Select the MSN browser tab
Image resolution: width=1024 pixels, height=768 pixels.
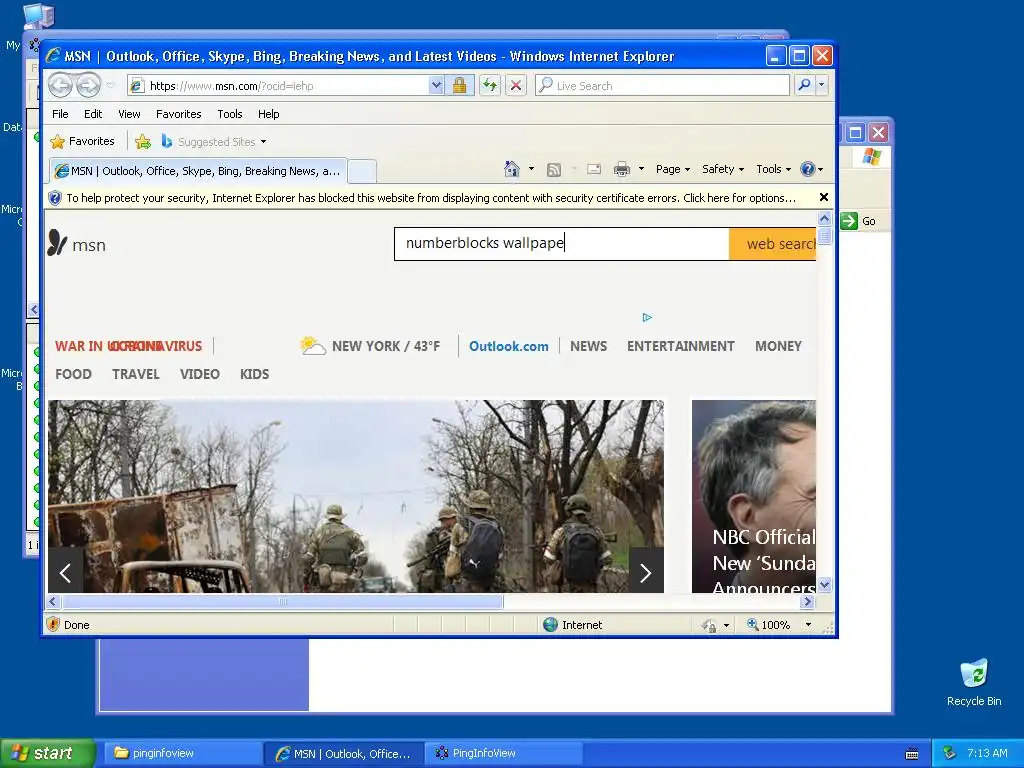coord(199,171)
